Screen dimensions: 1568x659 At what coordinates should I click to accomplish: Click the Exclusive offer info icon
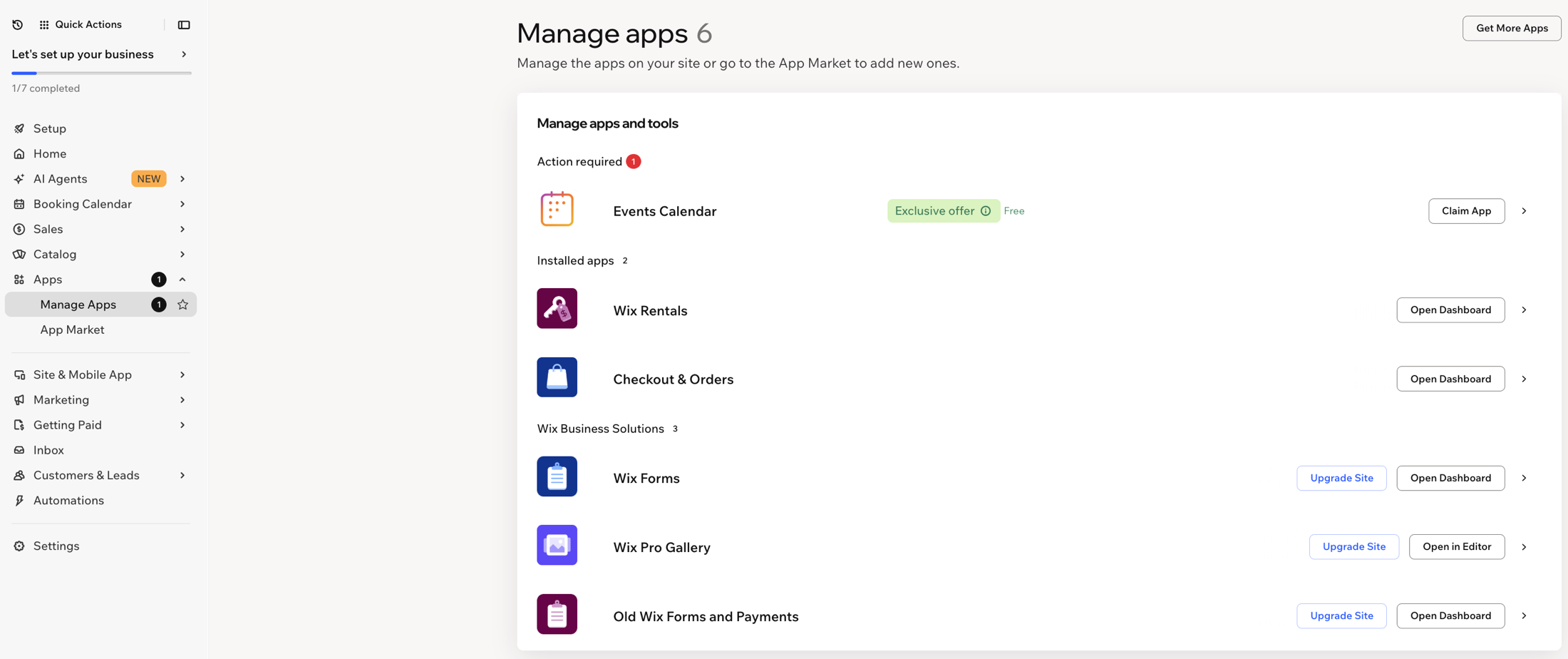986,211
